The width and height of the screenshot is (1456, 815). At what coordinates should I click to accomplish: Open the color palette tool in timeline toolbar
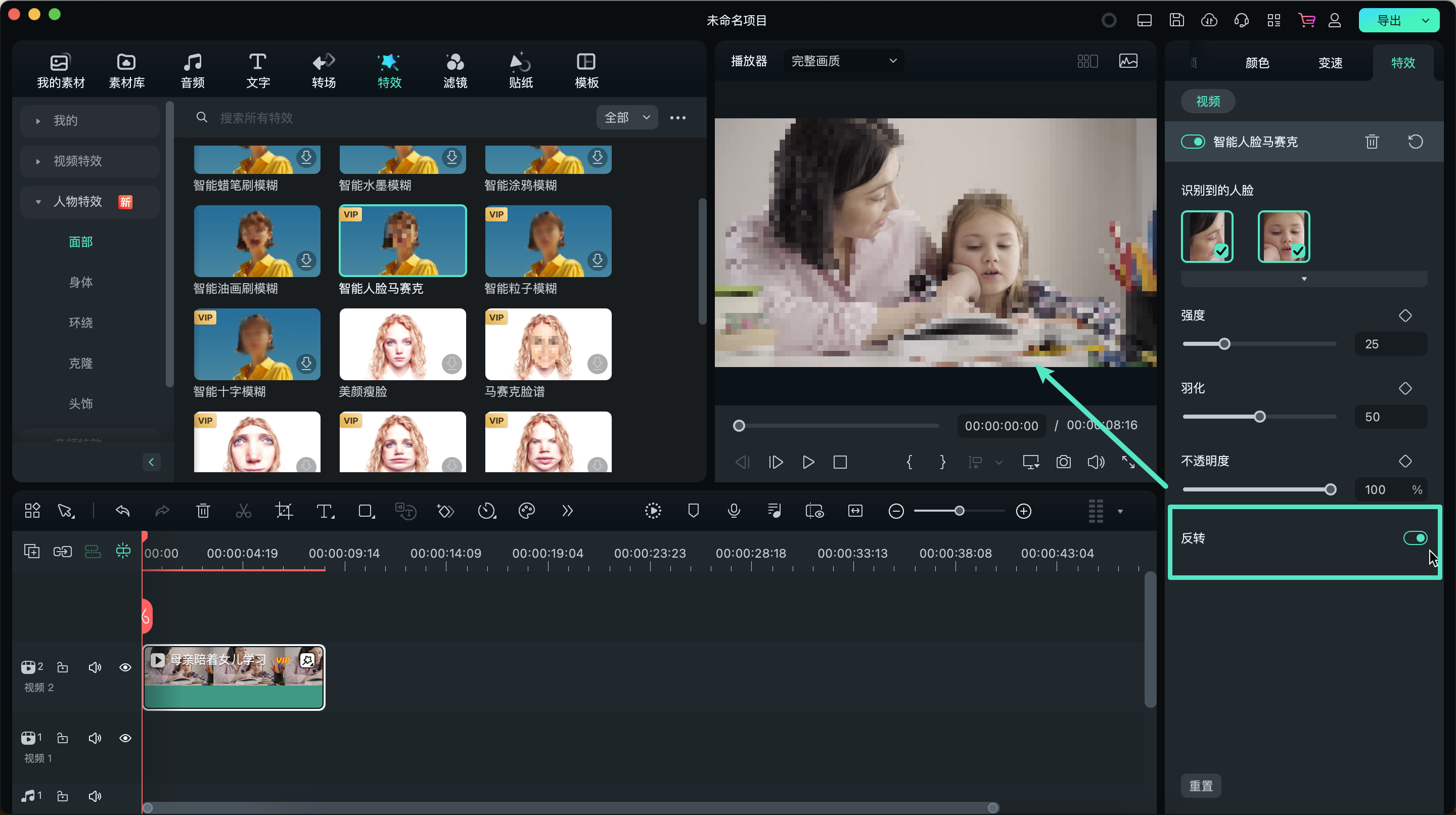pos(527,511)
